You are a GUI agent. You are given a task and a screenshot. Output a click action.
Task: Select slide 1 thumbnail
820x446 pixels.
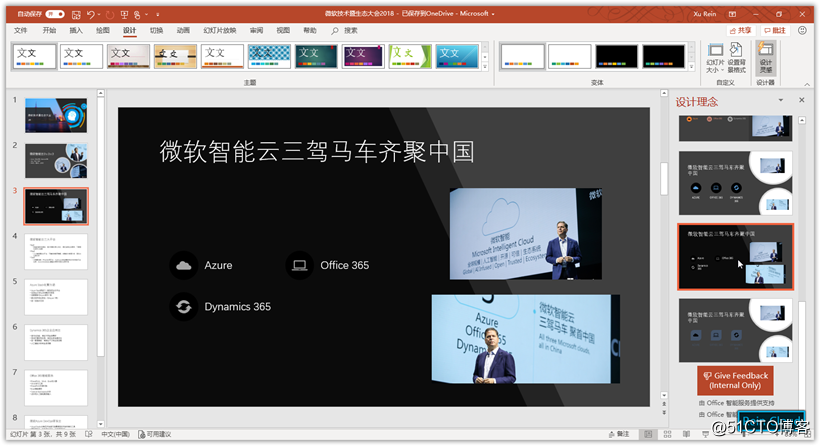point(56,115)
